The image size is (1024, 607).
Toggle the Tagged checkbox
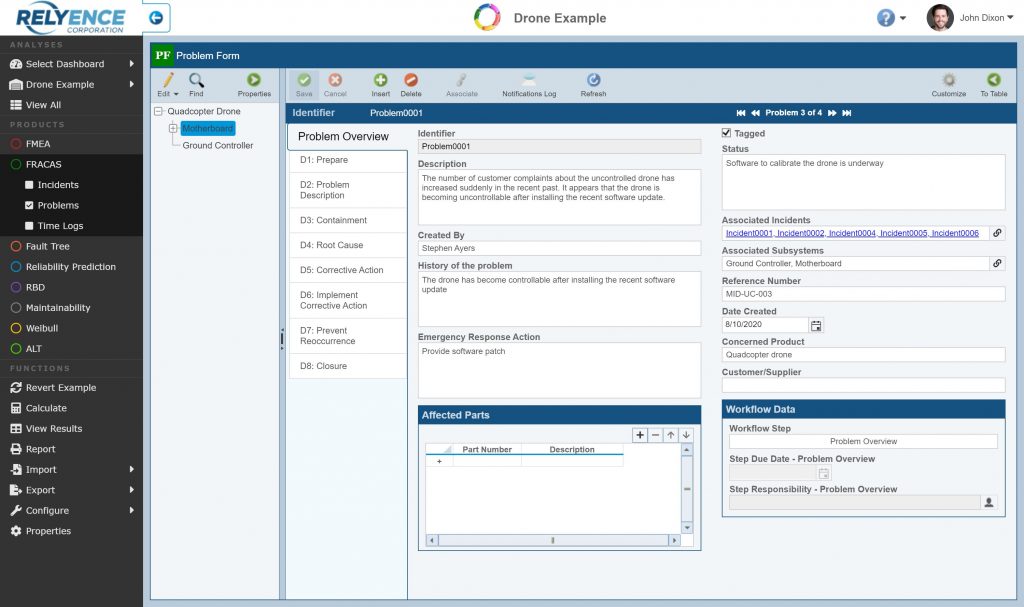(727, 133)
